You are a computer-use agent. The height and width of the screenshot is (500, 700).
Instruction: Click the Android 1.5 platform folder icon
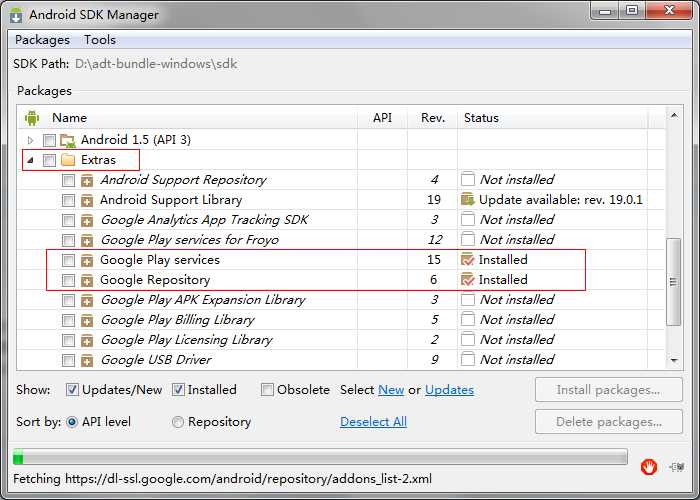pyautogui.click(x=67, y=141)
